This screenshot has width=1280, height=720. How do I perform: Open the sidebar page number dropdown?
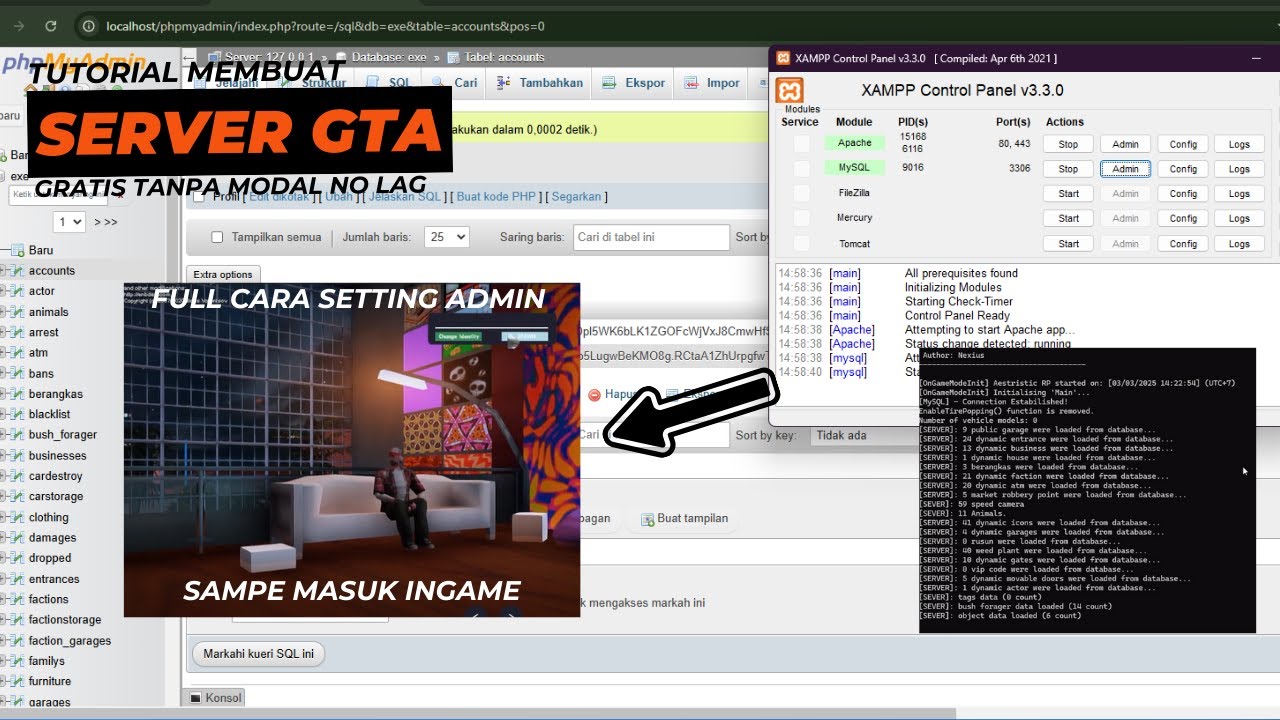pyautogui.click(x=70, y=222)
